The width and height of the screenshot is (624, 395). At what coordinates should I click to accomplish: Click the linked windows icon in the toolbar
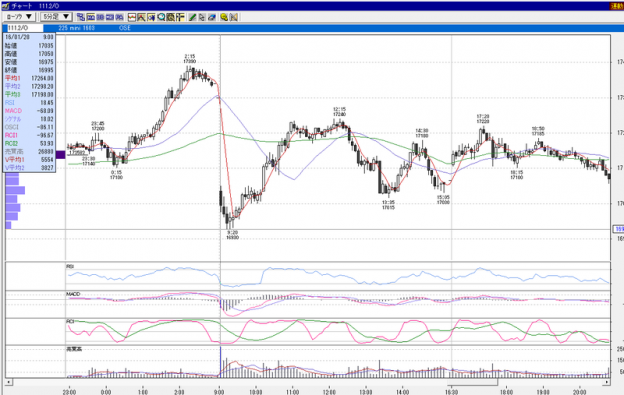point(81,17)
